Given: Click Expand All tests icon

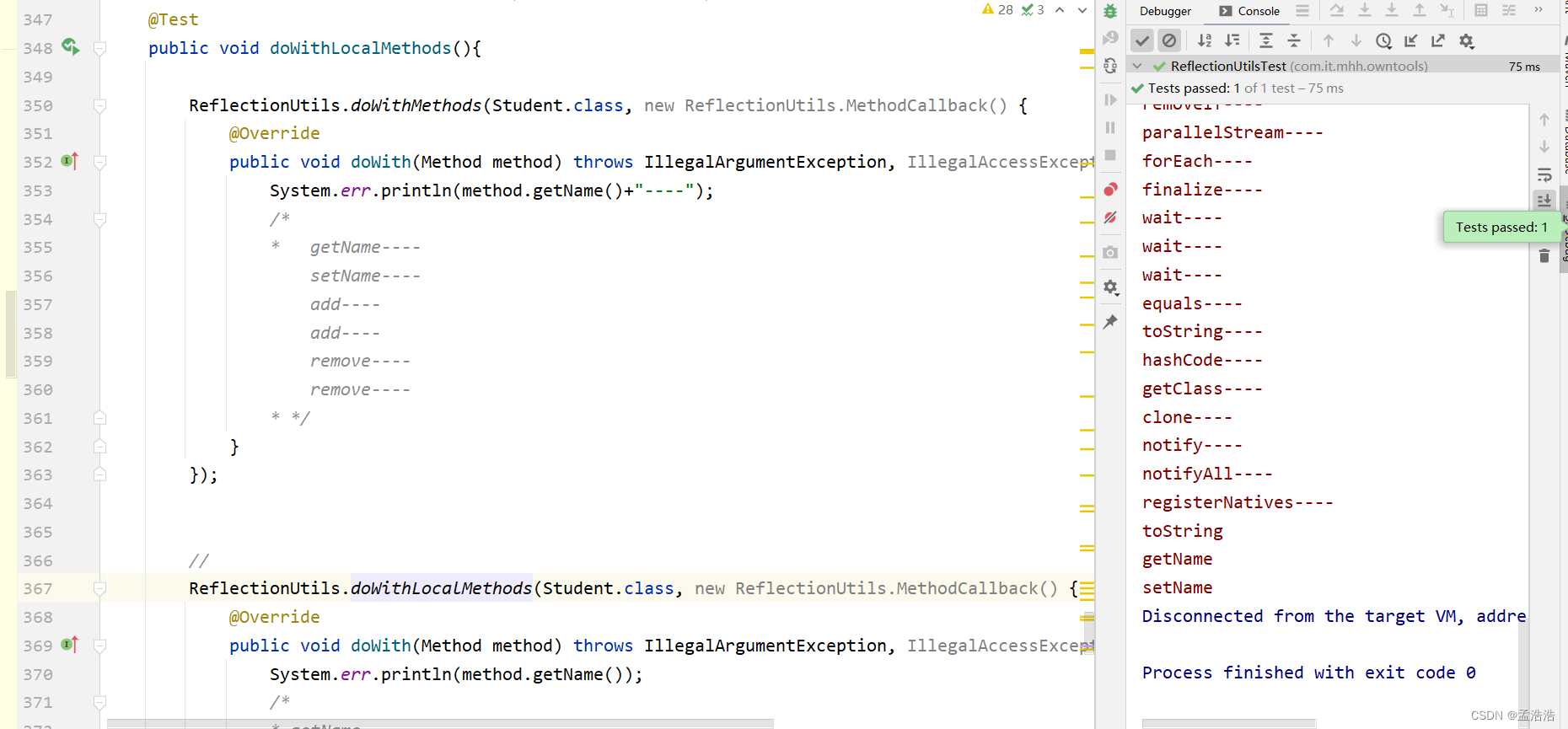Looking at the screenshot, I should [x=1266, y=40].
